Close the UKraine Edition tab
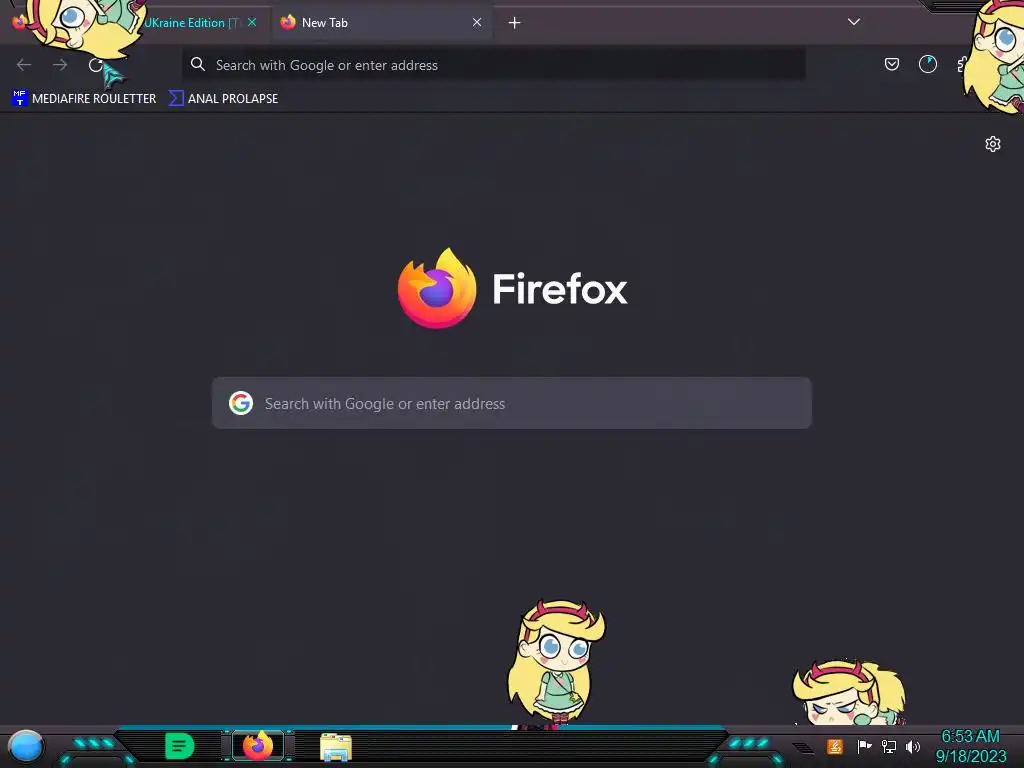Image resolution: width=1024 pixels, height=768 pixels. pos(252,22)
